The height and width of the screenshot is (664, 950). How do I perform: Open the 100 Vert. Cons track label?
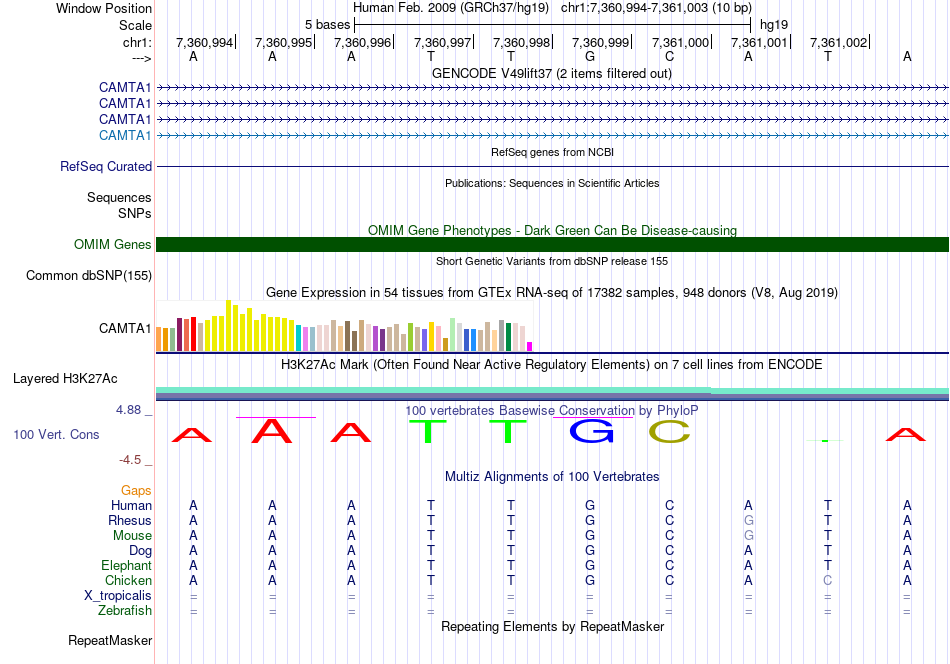(x=56, y=434)
